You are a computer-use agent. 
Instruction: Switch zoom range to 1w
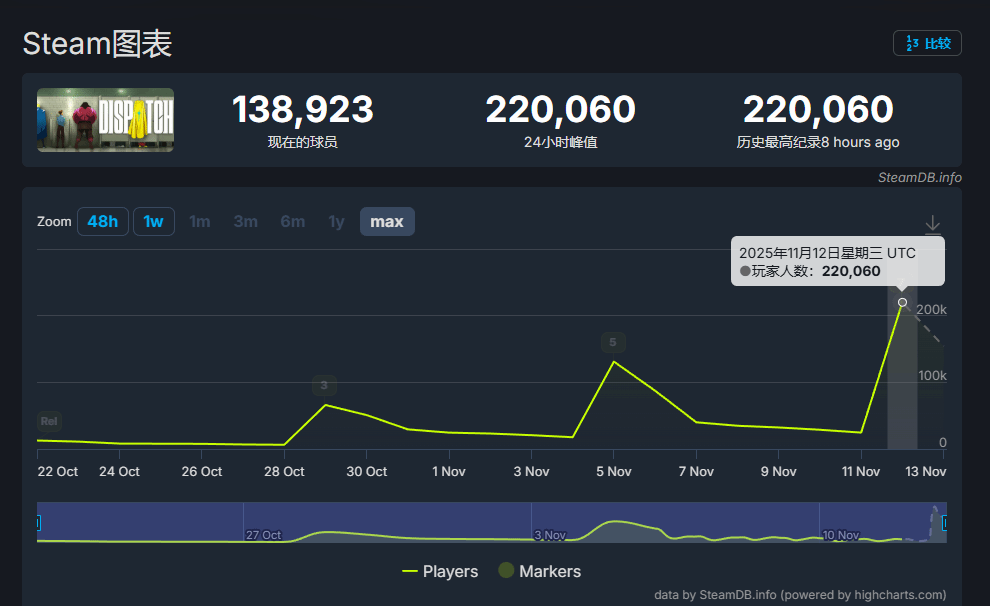154,221
